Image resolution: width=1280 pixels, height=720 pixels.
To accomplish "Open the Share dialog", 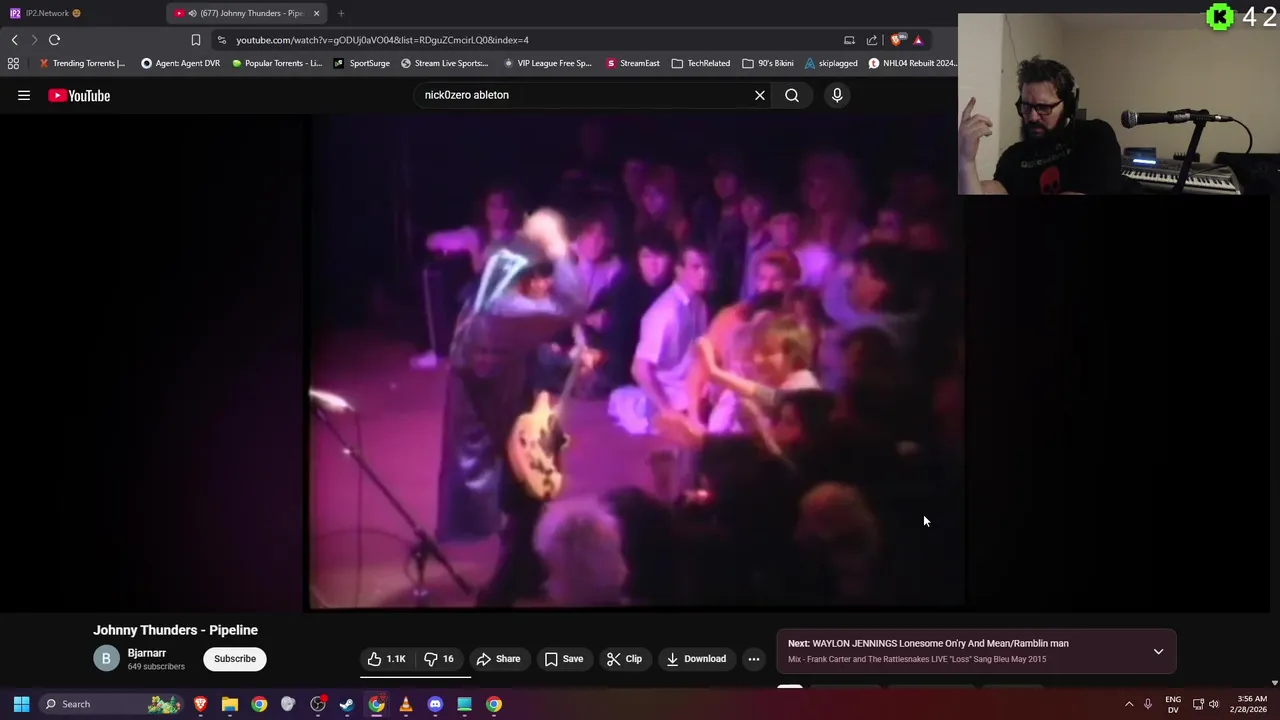I will (x=498, y=659).
